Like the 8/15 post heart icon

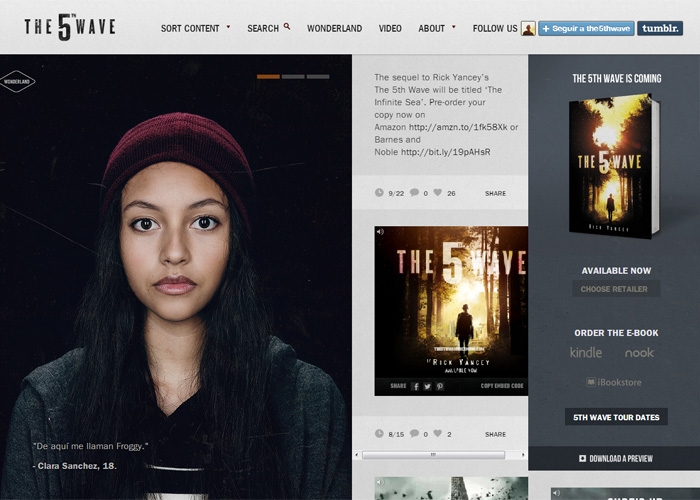pos(438,433)
